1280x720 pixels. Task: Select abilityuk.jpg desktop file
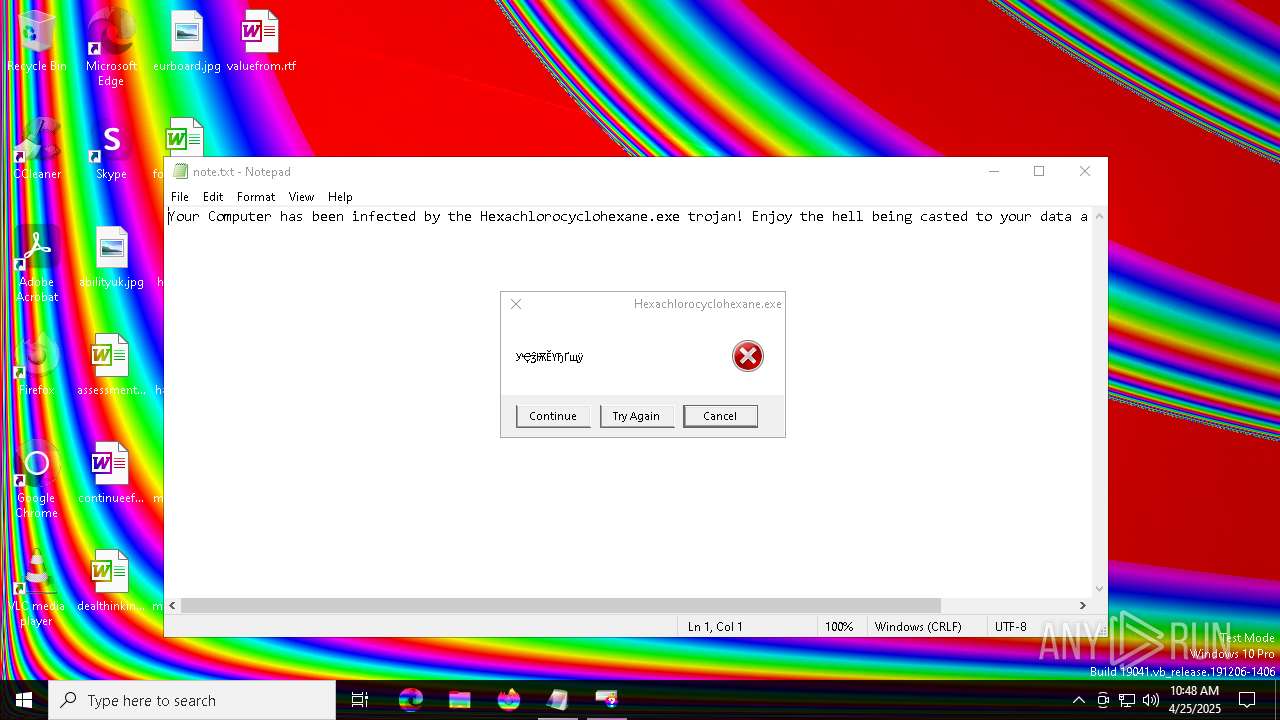[111, 258]
